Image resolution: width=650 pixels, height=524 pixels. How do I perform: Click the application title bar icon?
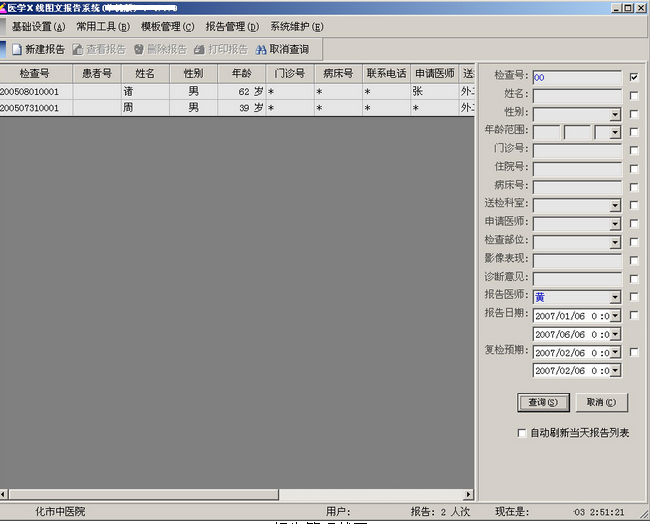pos(3,7)
